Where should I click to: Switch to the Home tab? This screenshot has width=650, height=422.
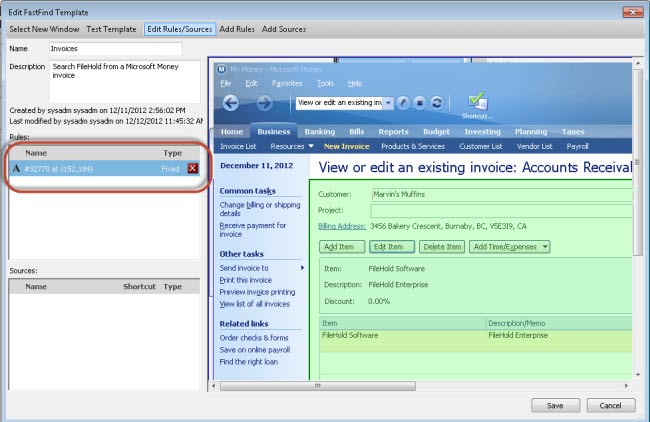point(232,131)
